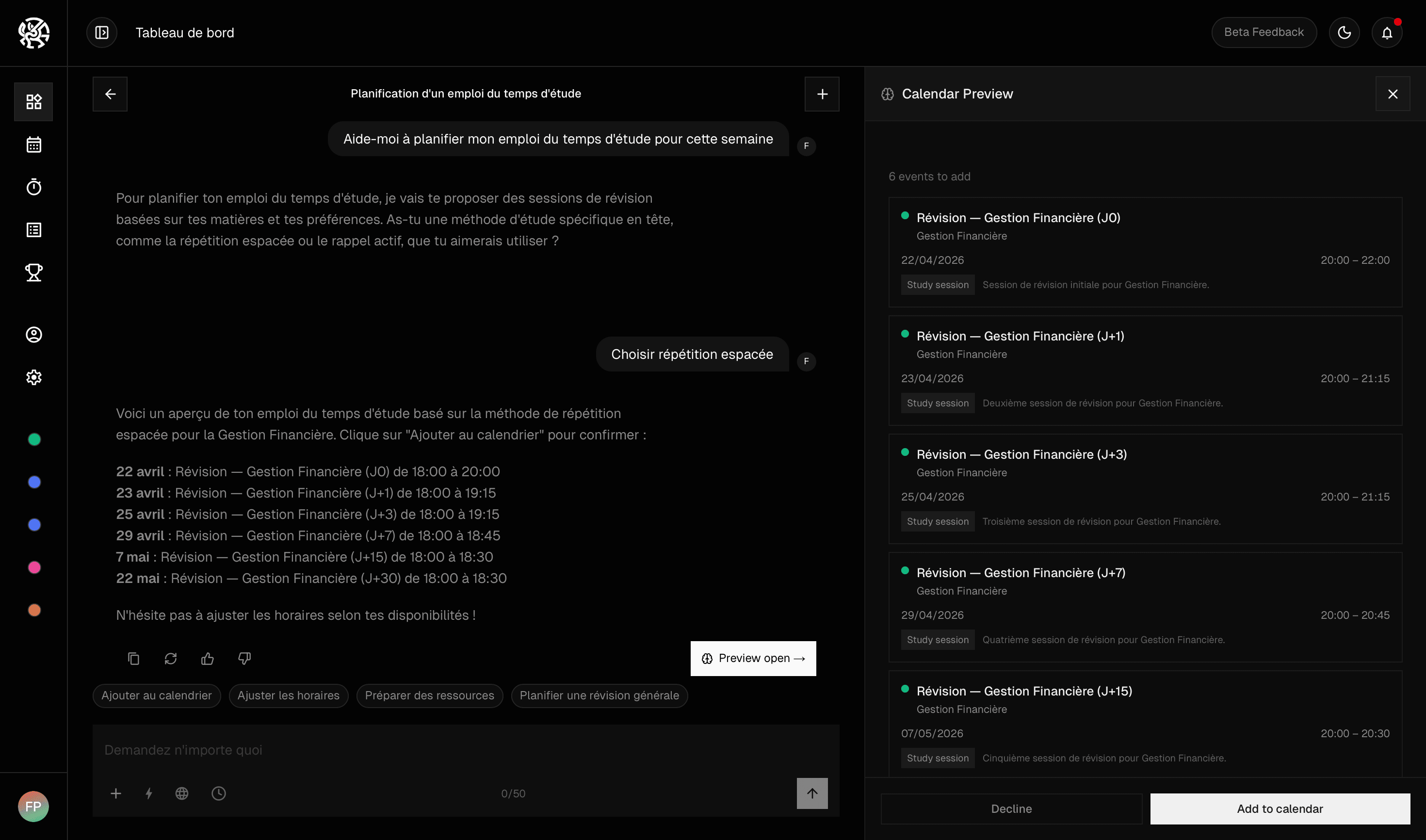Viewport: 1426px width, 840px height.
Task: Select the Planifier une révision générale chip
Action: pos(599,695)
